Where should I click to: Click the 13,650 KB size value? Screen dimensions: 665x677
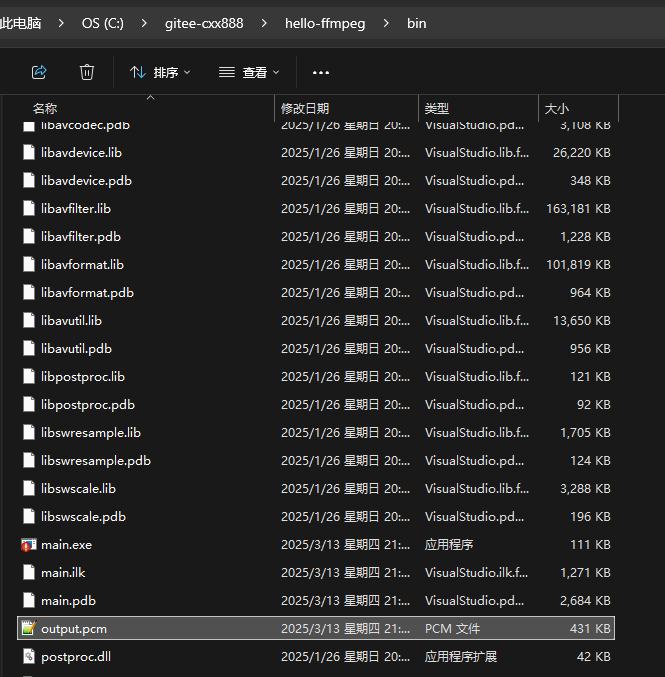[x=582, y=321]
